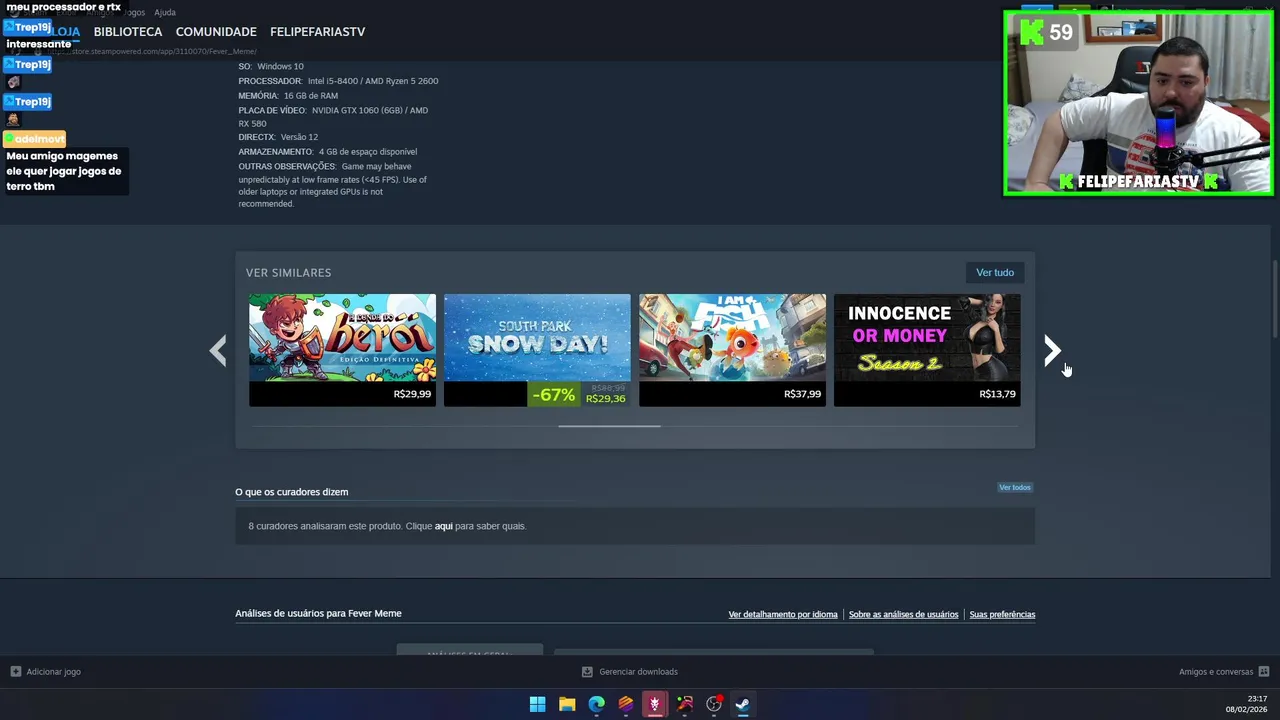The image size is (1280, 720).
Task: Open Suas preferências link
Action: 1002,615
